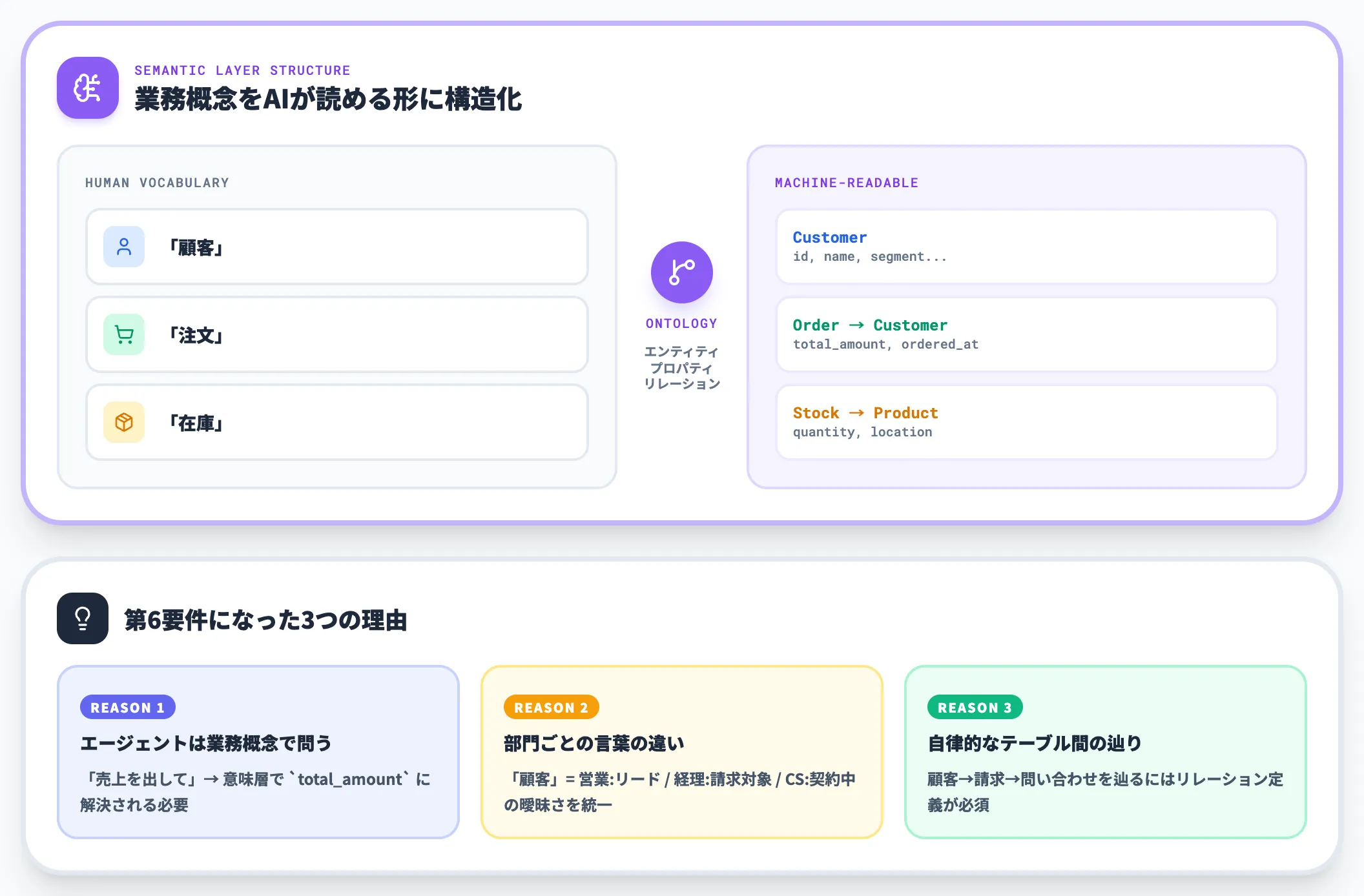Click the arrow in Order → Customer
The height and width of the screenshot is (896, 1364).
[856, 325]
